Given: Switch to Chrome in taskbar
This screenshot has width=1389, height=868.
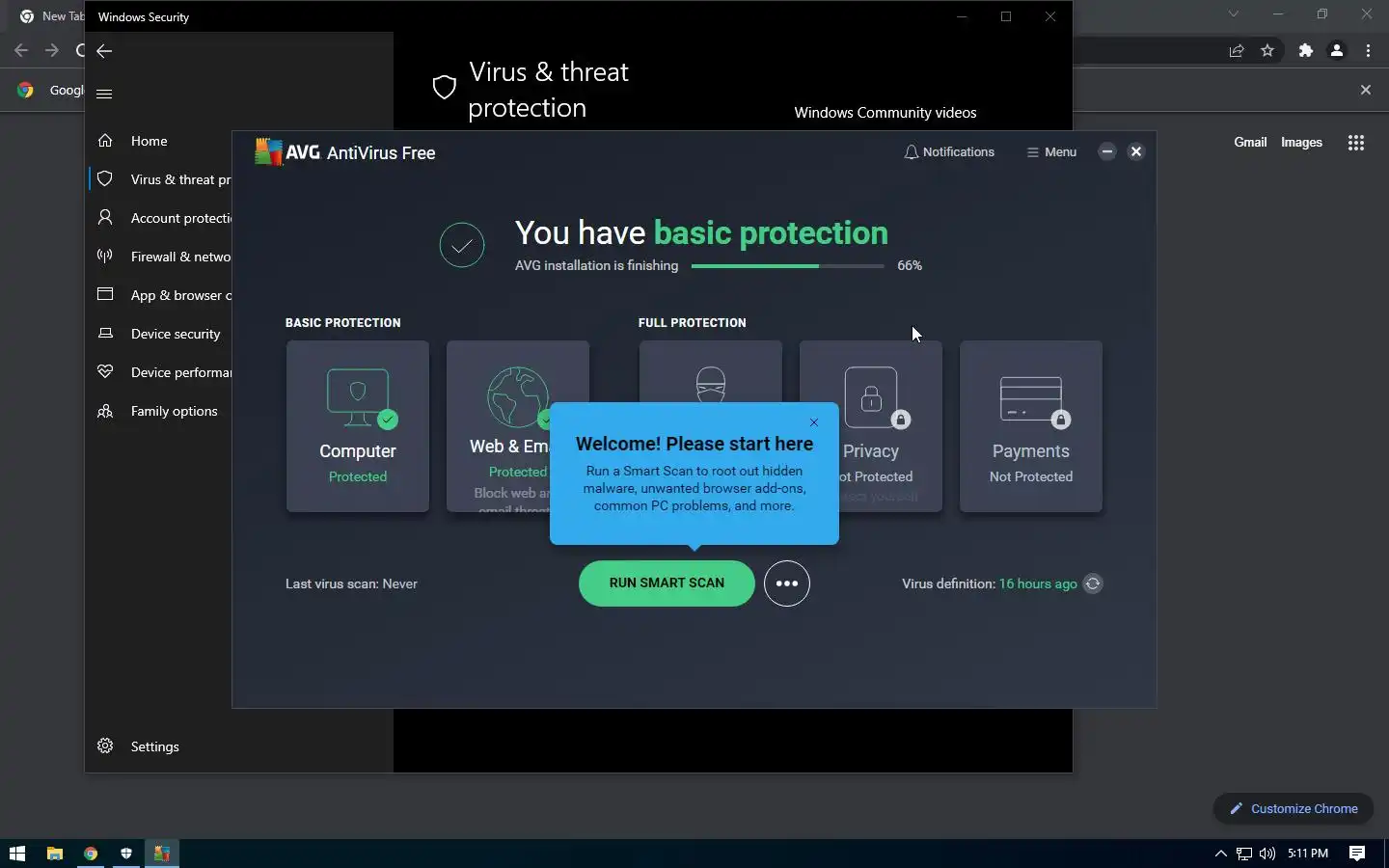Looking at the screenshot, I should point(91,854).
